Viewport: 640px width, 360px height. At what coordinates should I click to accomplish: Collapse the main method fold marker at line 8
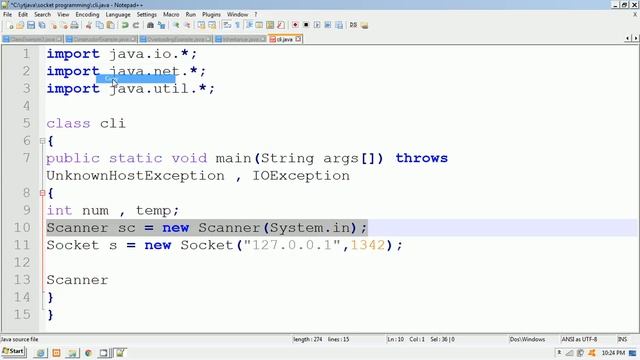coord(42,193)
